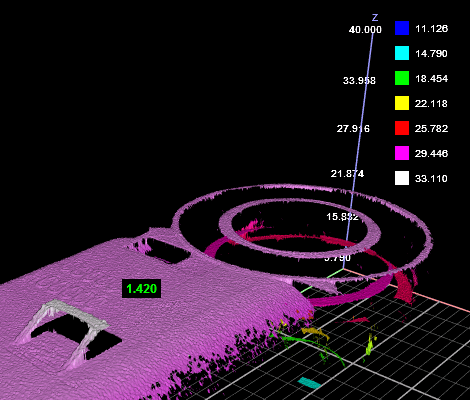The height and width of the screenshot is (400, 470).
Task: Click the red 25.782 legend swatch
Action: click(x=402, y=128)
